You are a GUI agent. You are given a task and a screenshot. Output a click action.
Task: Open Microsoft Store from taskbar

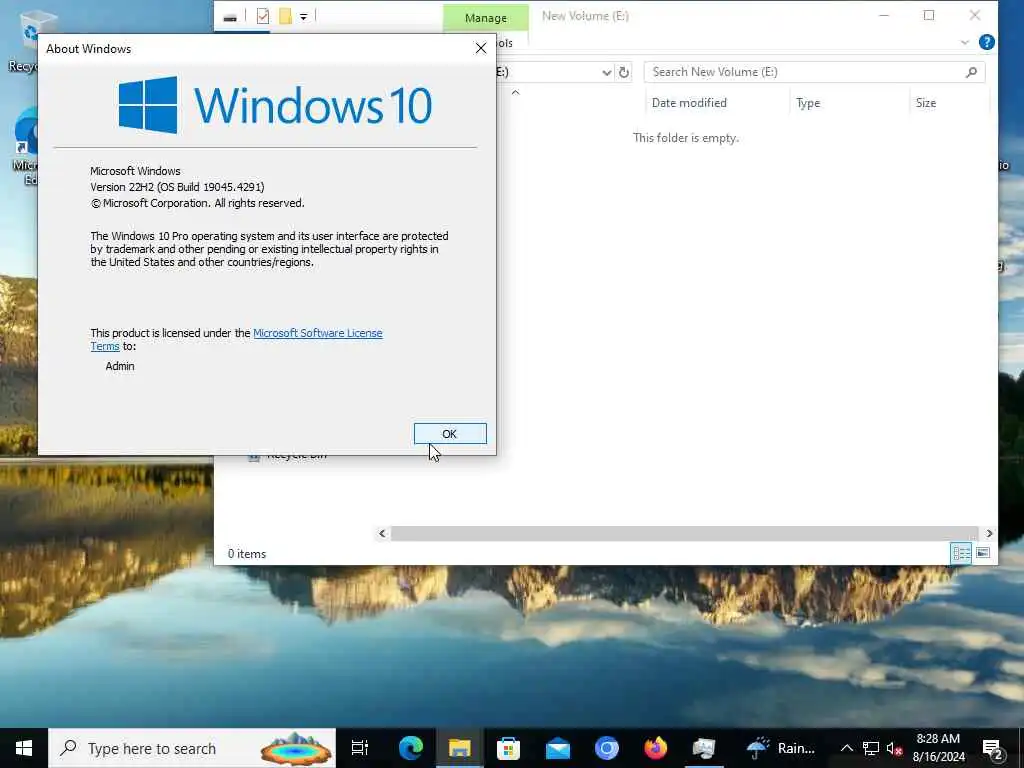coord(508,748)
